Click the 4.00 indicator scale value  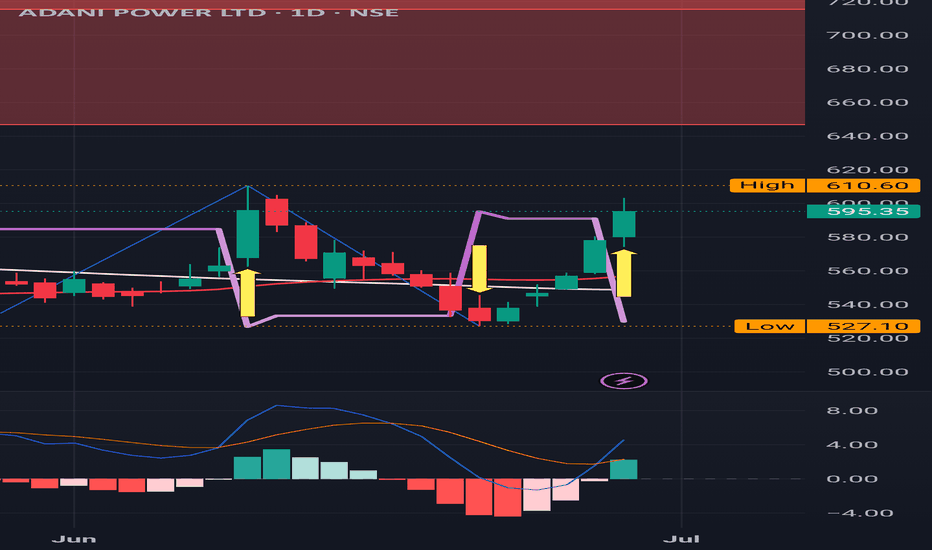point(852,445)
